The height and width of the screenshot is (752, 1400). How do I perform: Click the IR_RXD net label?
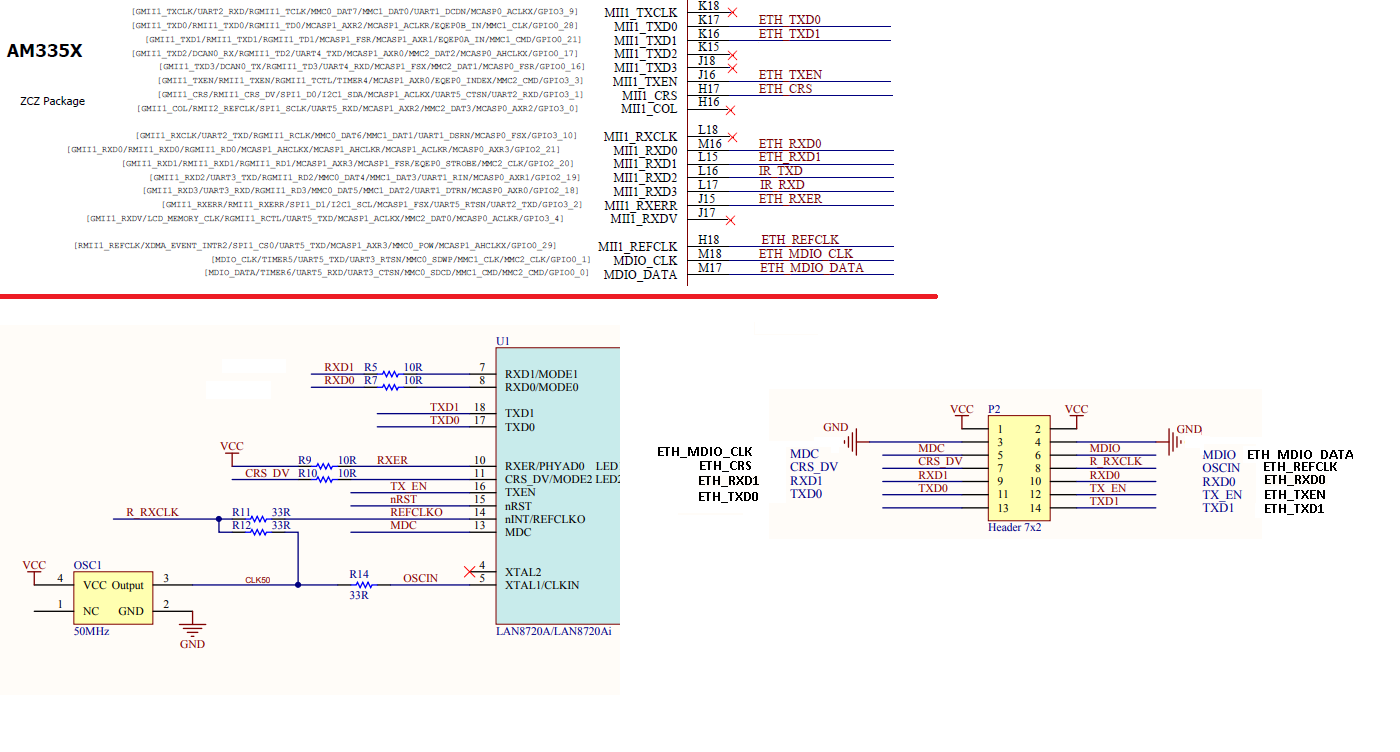click(x=782, y=185)
